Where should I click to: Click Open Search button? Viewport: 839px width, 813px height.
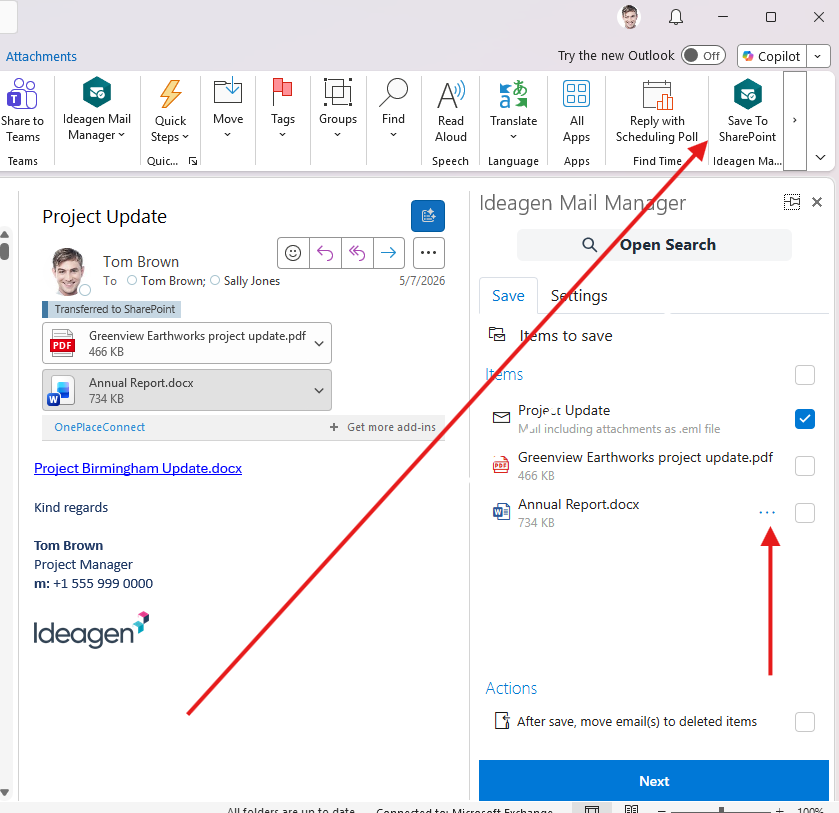click(654, 245)
